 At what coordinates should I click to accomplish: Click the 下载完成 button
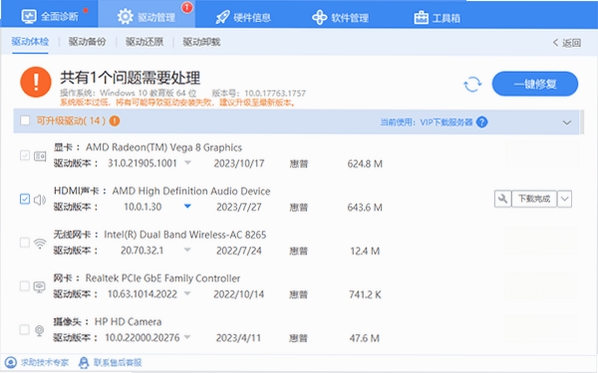click(x=534, y=199)
